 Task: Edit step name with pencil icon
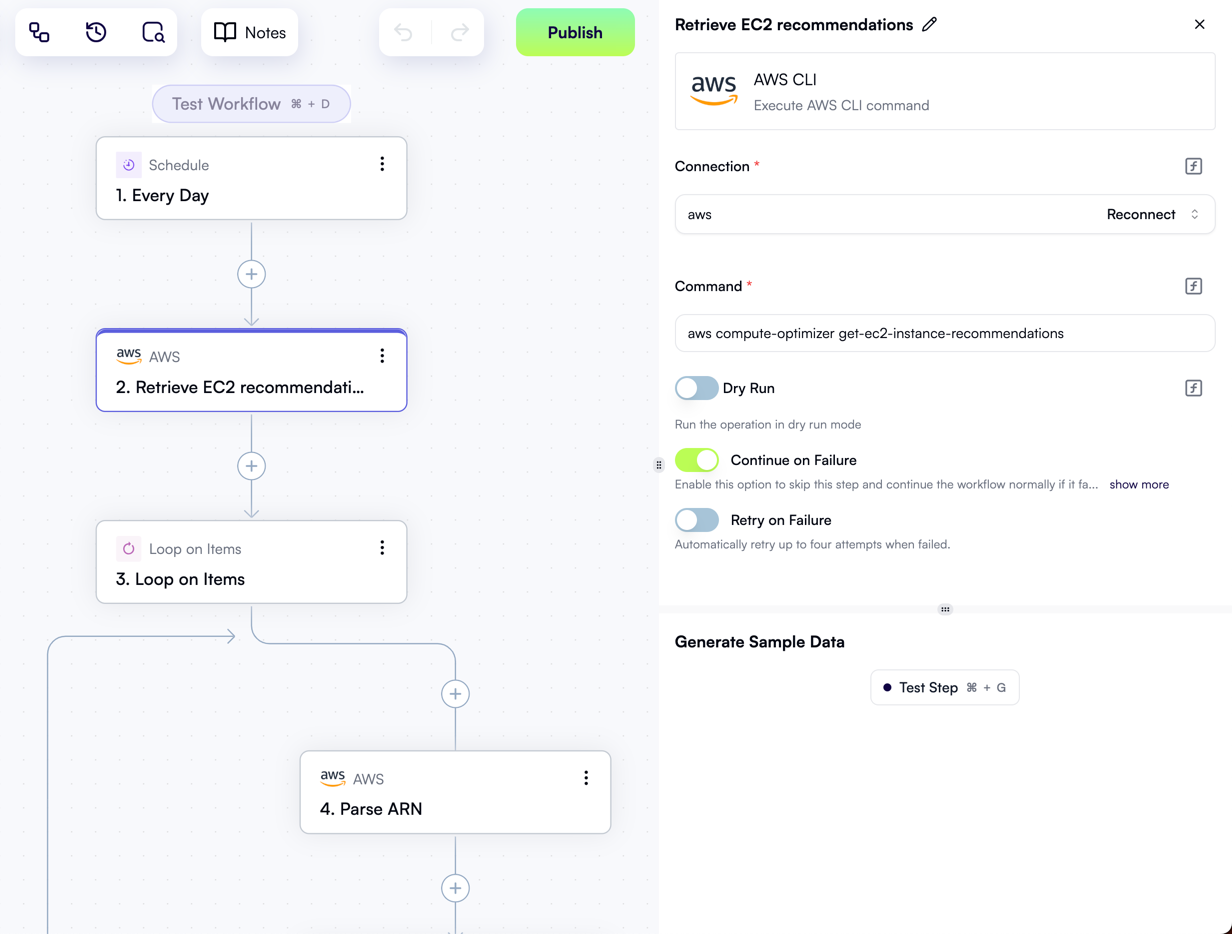click(x=930, y=24)
